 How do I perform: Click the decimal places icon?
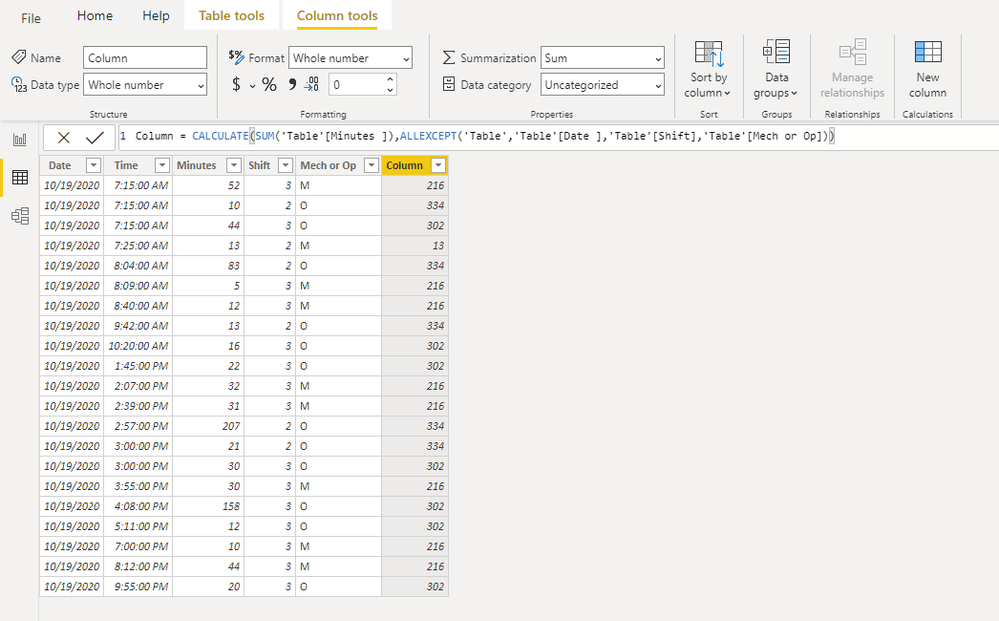click(x=312, y=84)
